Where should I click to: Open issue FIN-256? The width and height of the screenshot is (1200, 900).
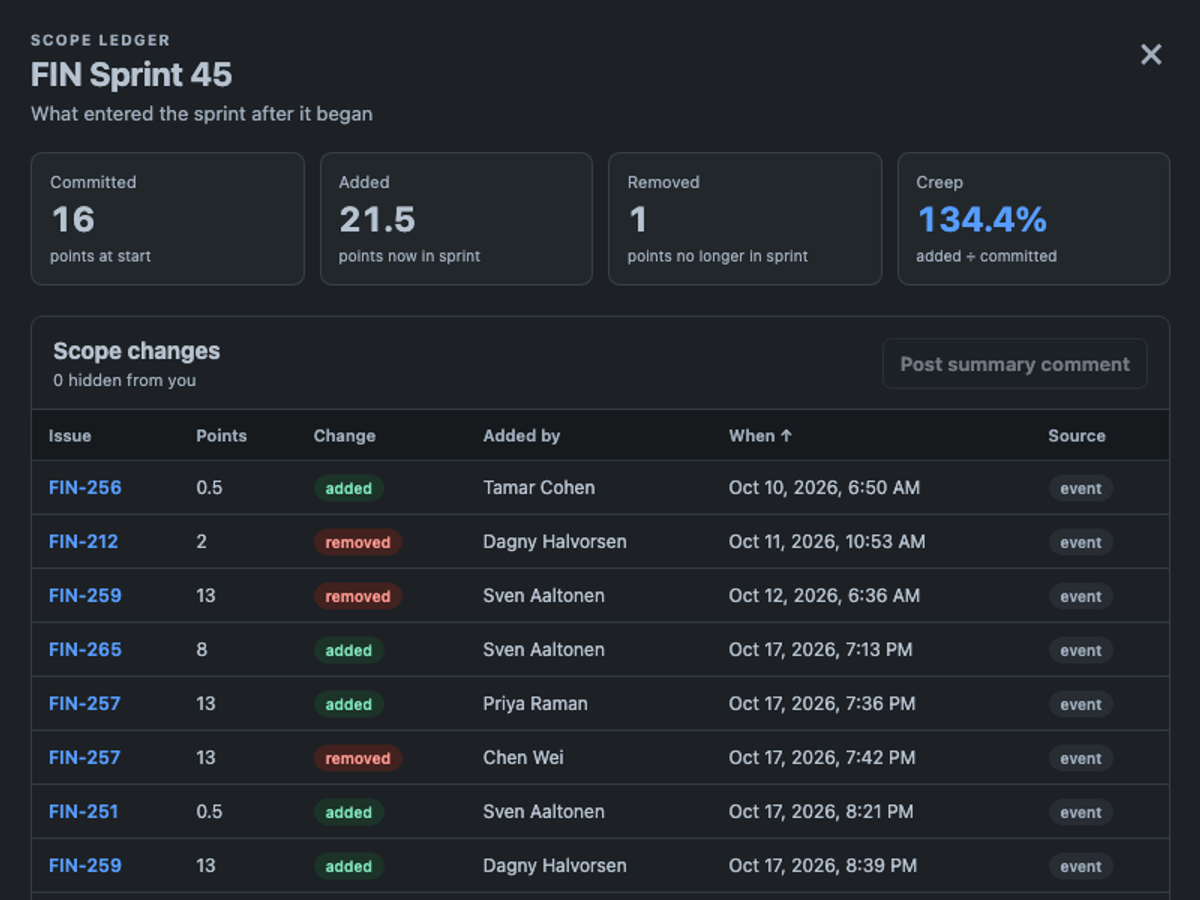point(85,488)
